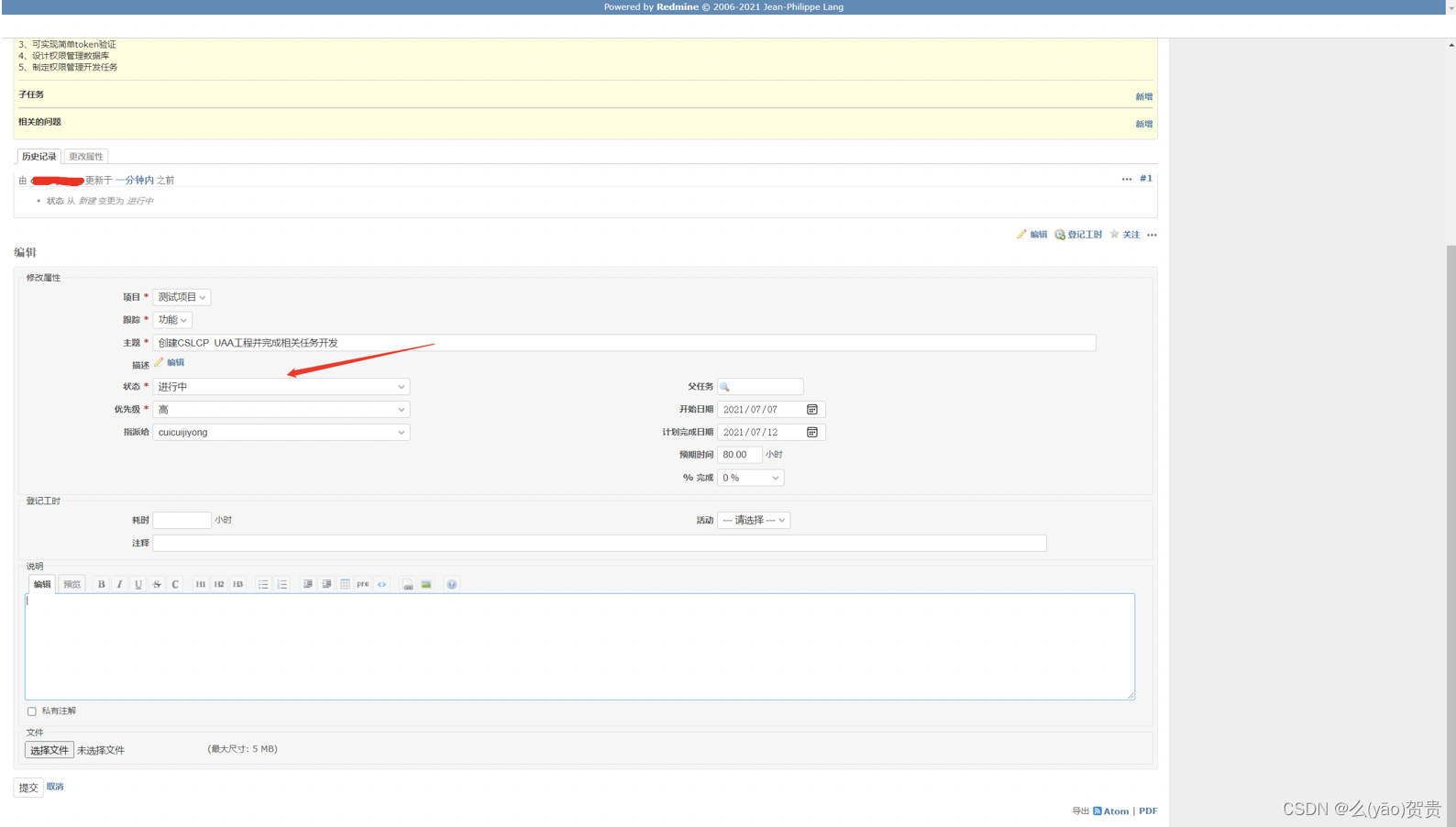This screenshot has width=1456, height=827.
Task: Click the 登记工时 log time link
Action: 1078,235
